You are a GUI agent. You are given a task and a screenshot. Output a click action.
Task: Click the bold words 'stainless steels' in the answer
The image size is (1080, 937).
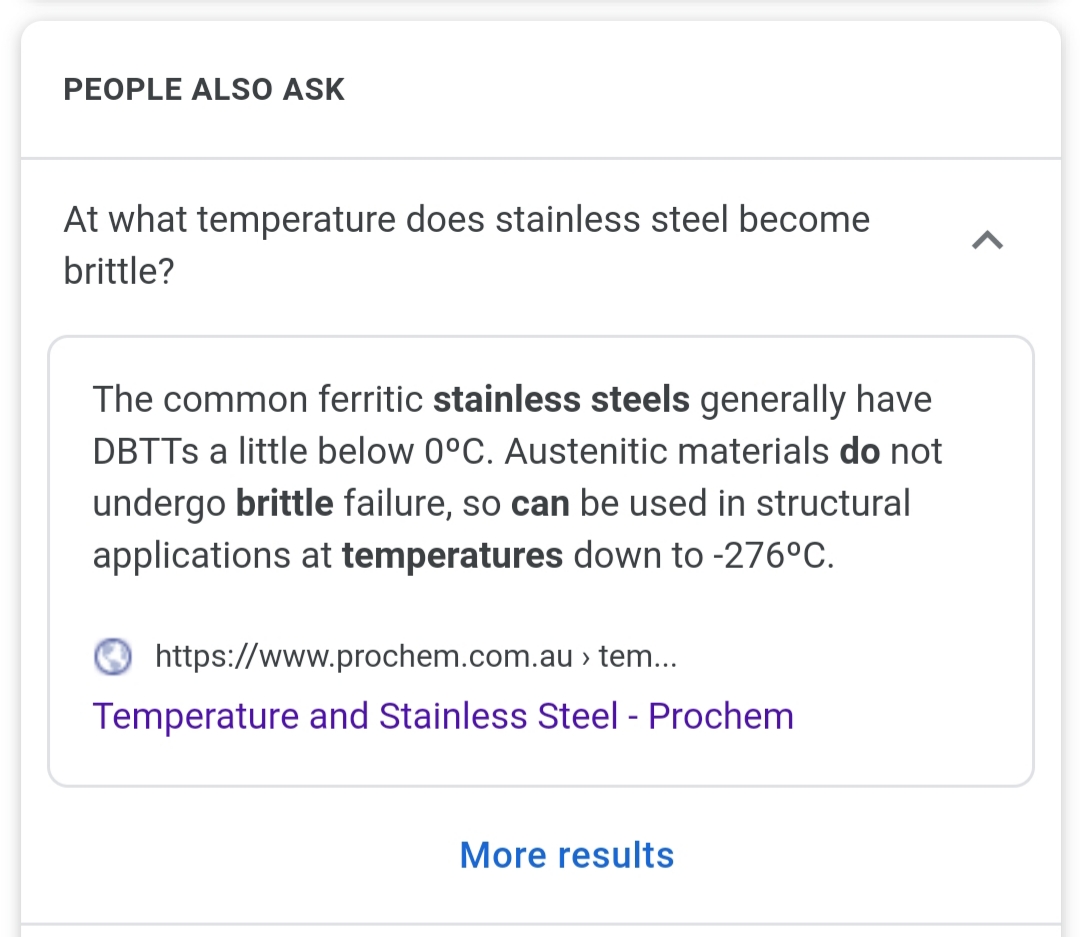coord(561,400)
